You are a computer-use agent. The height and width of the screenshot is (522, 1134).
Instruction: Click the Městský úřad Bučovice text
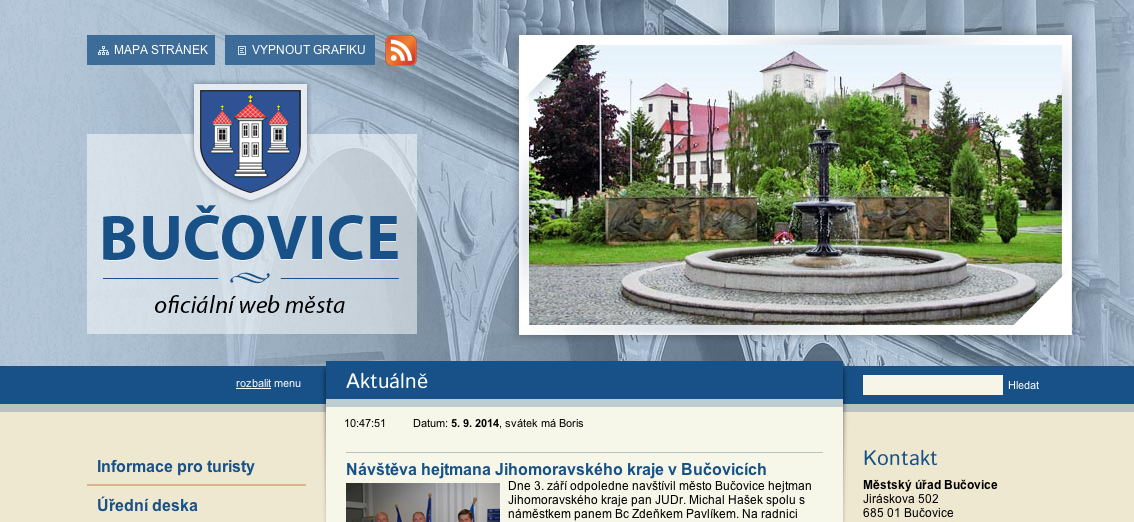[x=930, y=484]
